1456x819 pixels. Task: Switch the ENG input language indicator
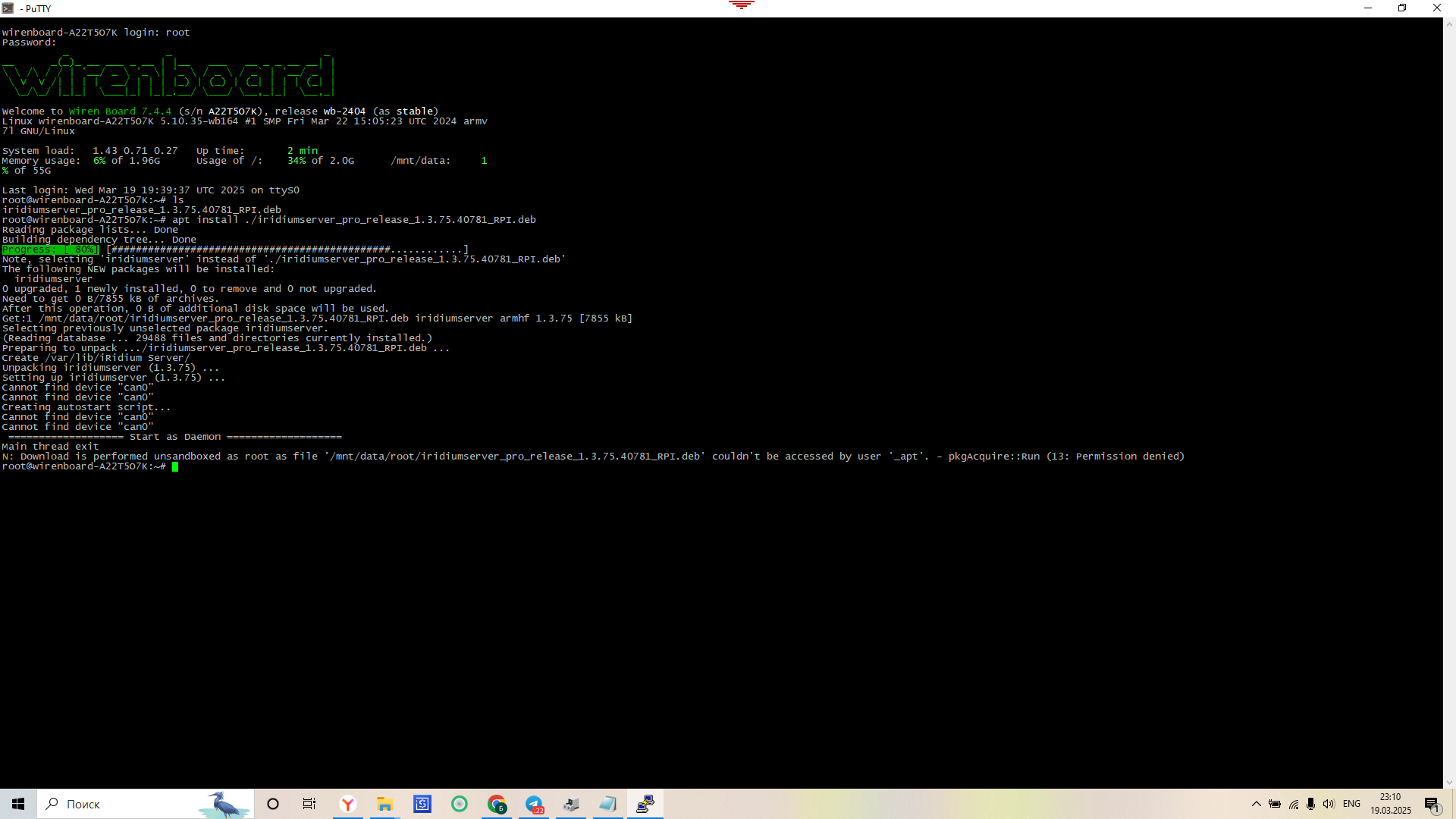tap(1351, 804)
